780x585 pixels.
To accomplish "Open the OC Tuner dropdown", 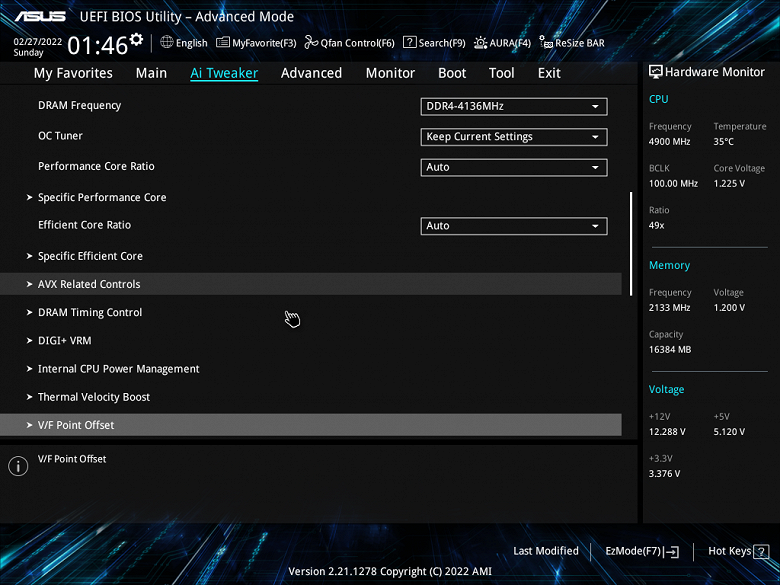I will [514, 137].
